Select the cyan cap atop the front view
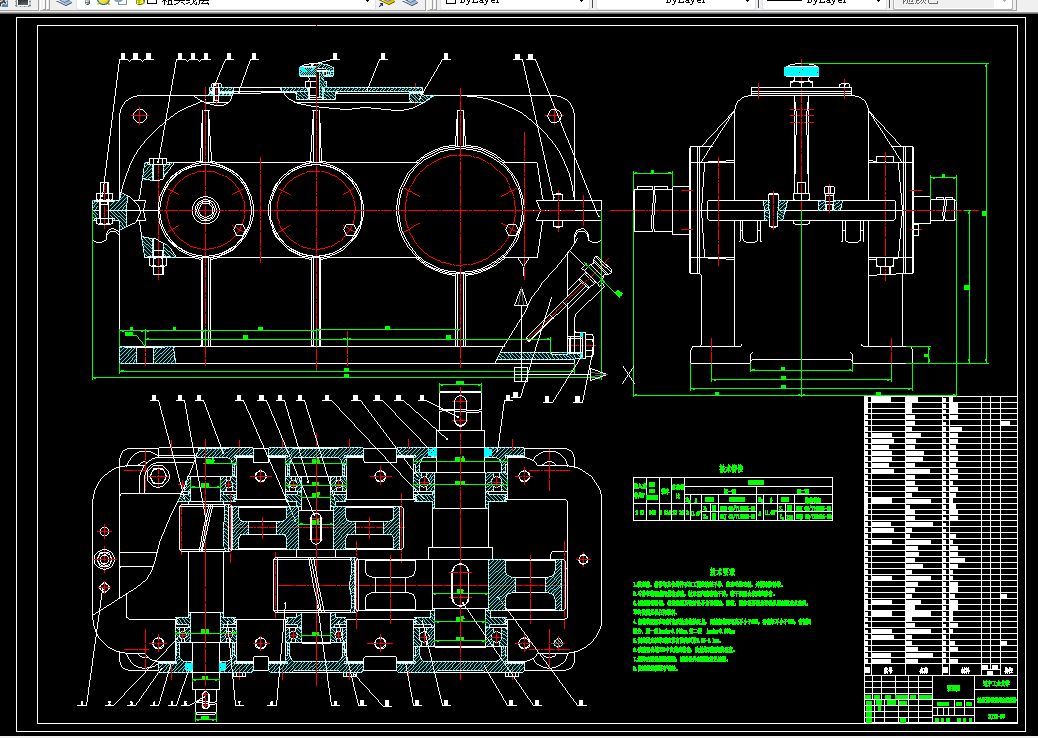 pos(317,69)
